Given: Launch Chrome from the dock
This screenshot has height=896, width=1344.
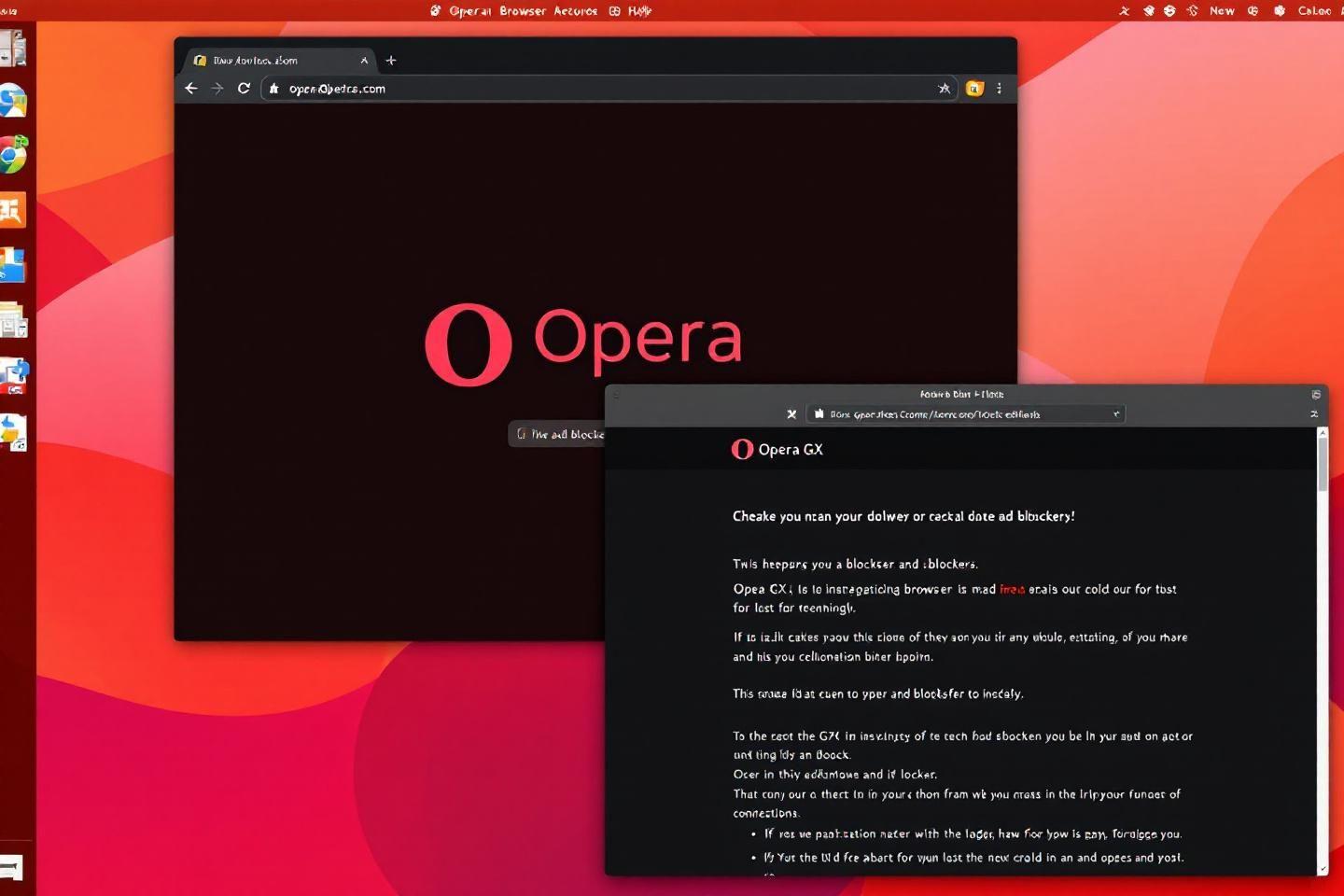Looking at the screenshot, I should 13,155.
